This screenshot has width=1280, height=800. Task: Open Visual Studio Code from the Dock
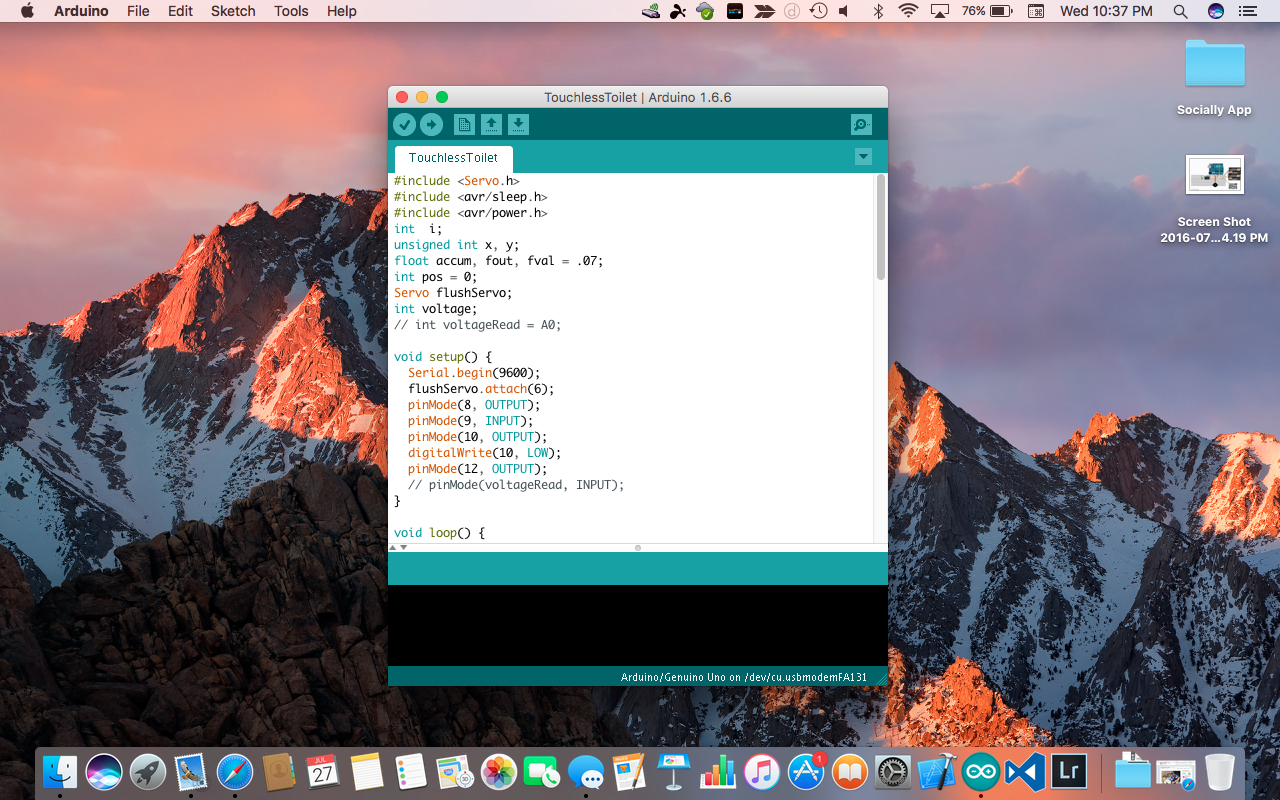click(1025, 771)
